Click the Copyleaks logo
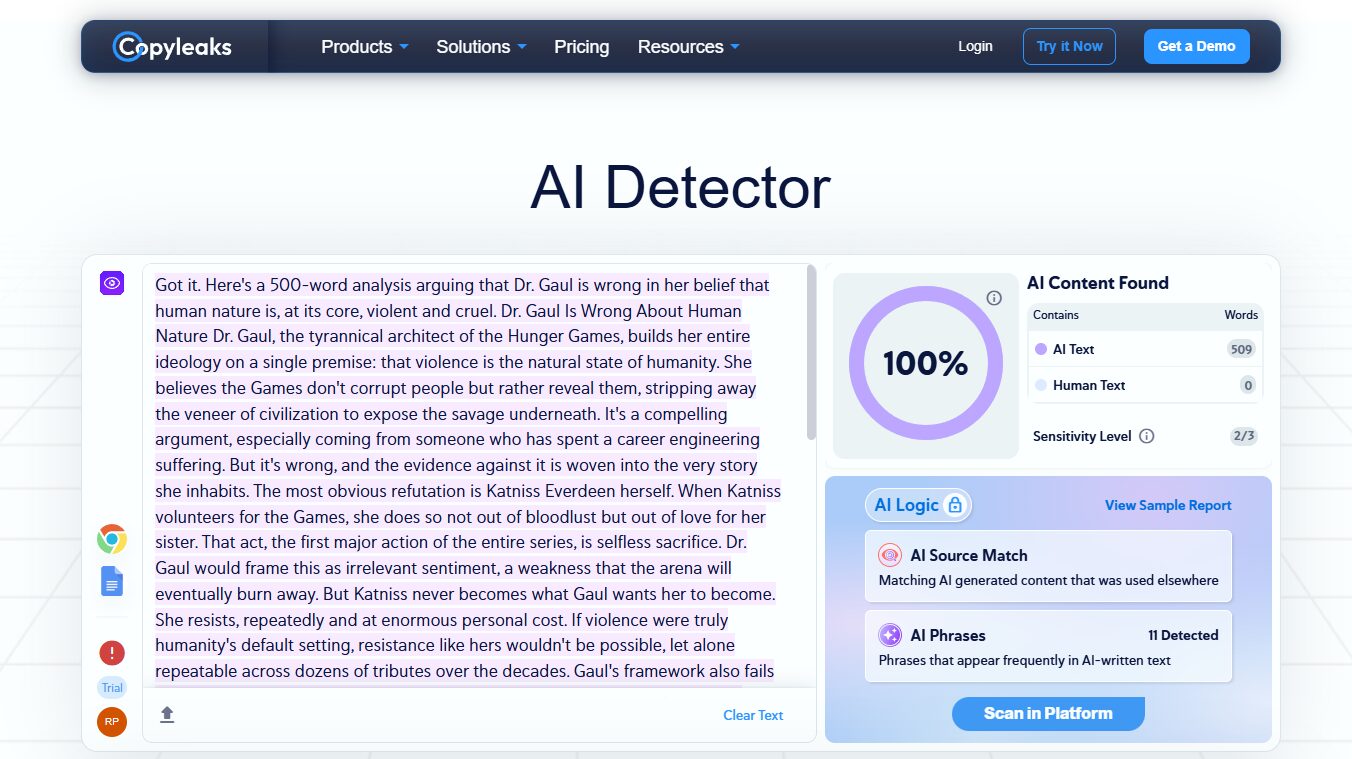This screenshot has width=1352, height=759. (x=172, y=46)
